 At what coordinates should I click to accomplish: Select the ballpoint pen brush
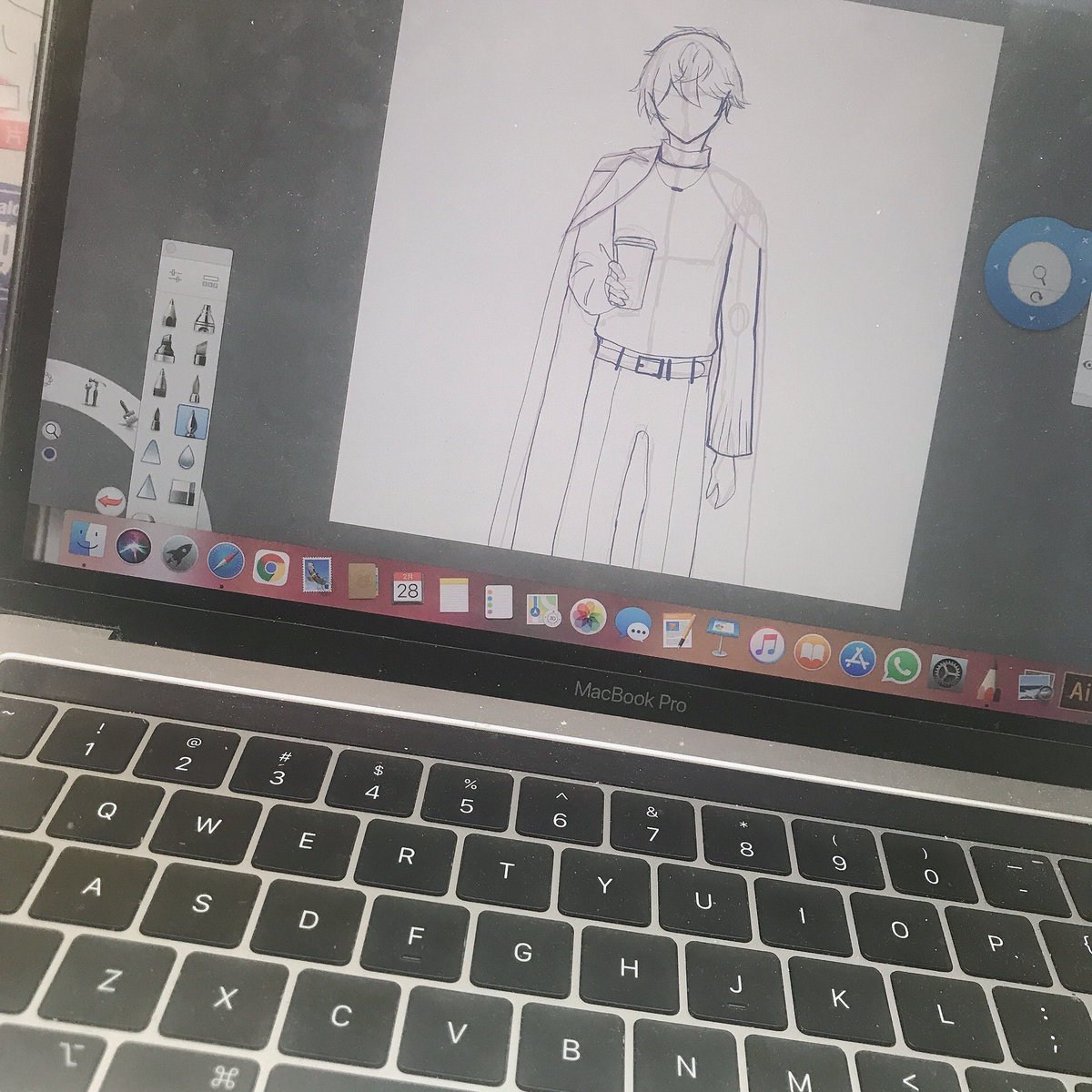pos(161,382)
